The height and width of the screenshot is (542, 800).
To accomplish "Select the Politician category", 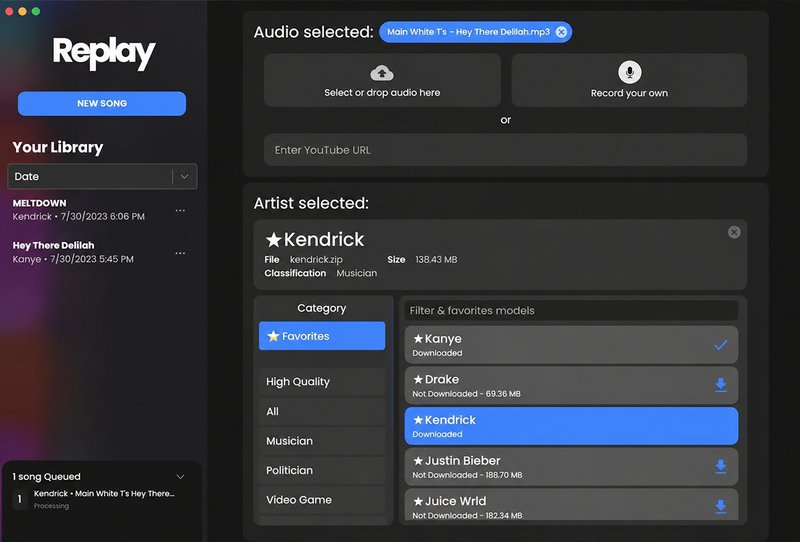I will tap(322, 470).
